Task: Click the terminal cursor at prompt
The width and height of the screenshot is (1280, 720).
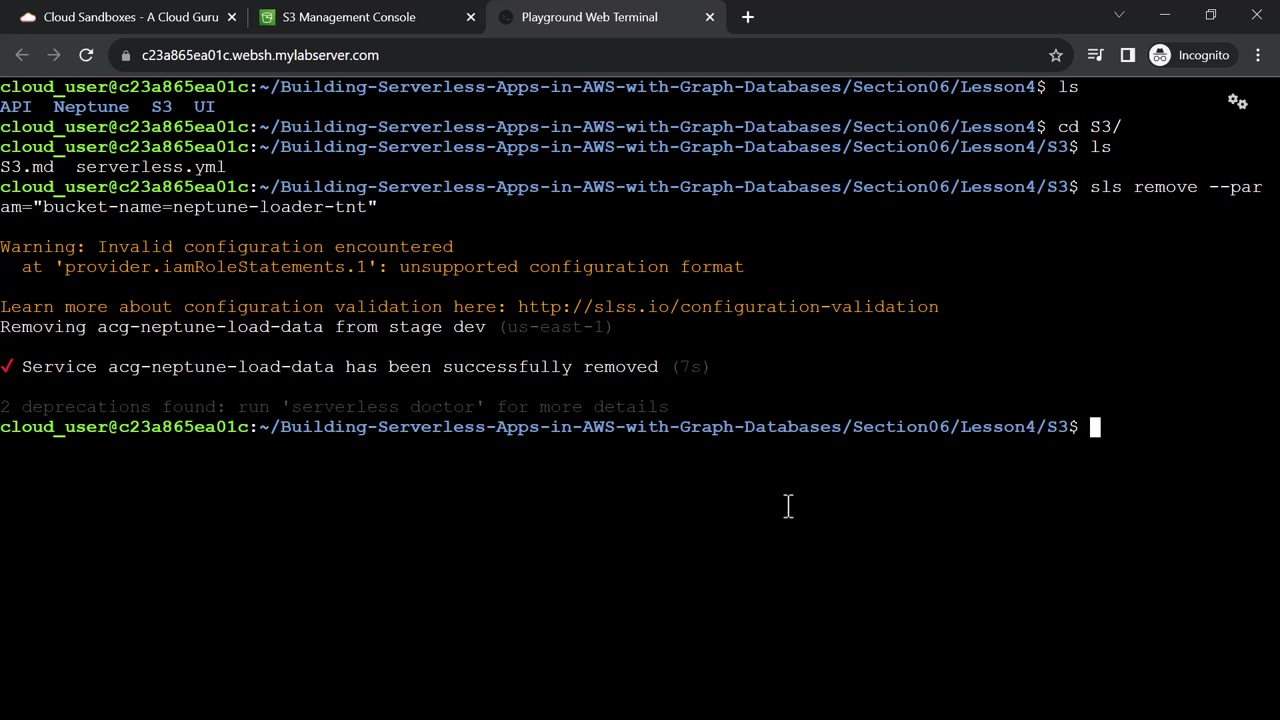Action: coord(1095,427)
